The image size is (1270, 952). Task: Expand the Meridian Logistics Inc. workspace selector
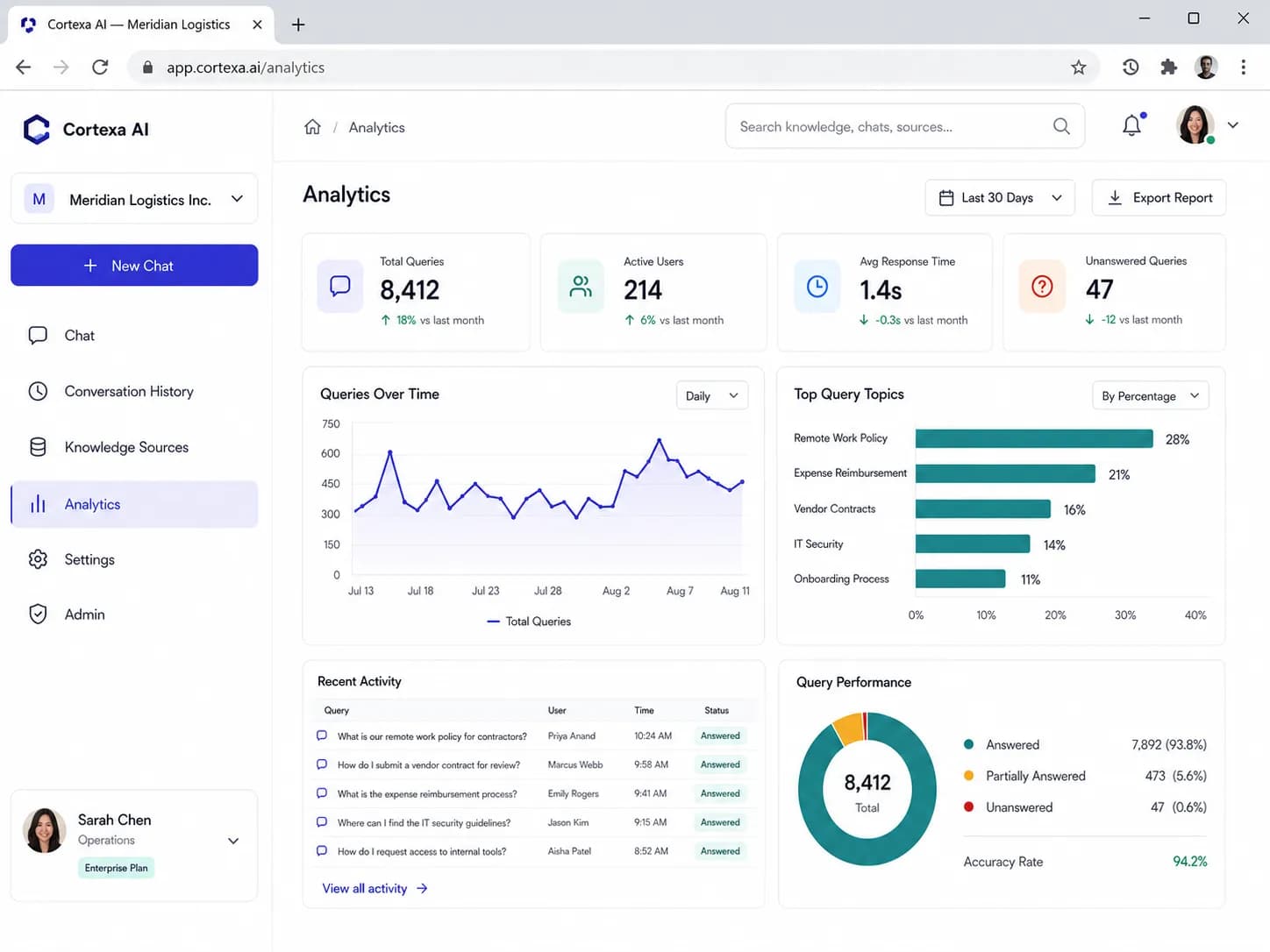coord(134,199)
